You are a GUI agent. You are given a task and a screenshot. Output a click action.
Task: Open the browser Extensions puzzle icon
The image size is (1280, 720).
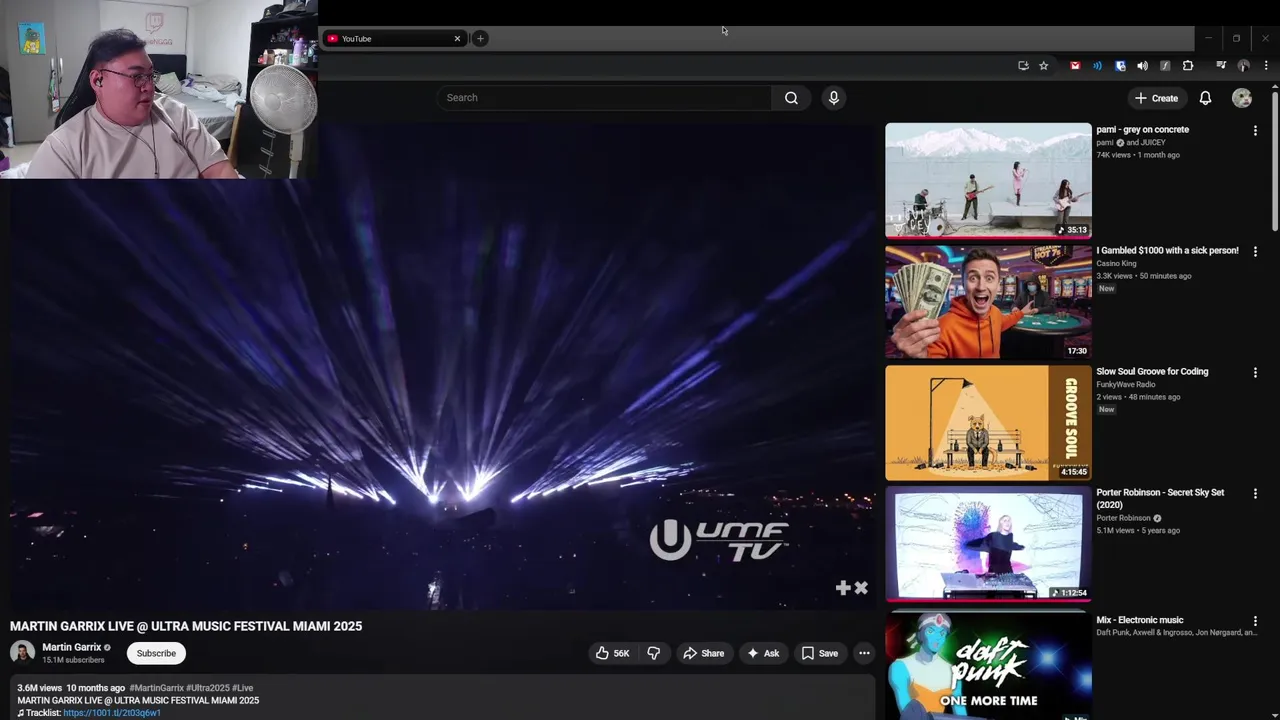1188,66
